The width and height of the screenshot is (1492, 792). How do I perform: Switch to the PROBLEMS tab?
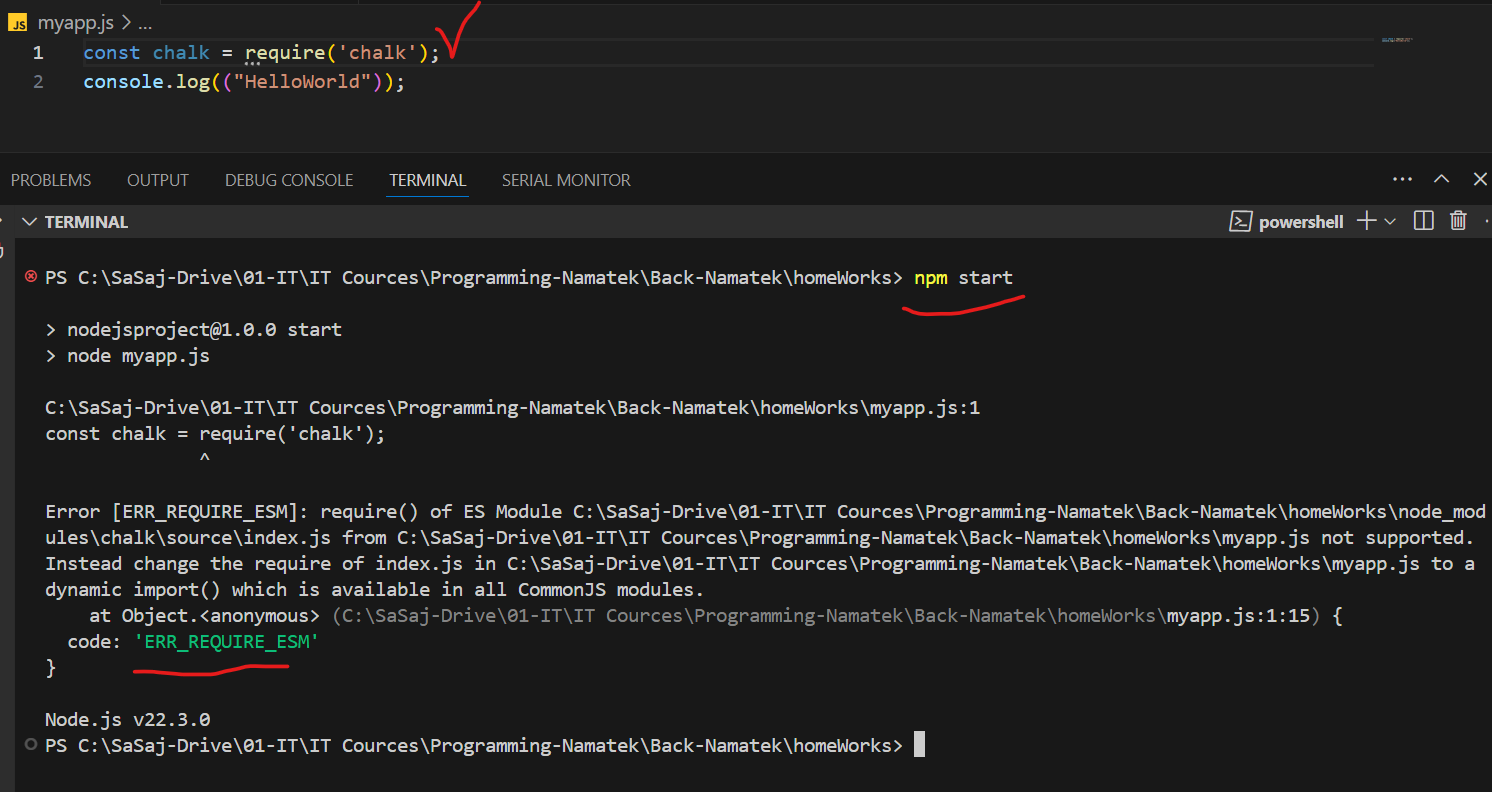(x=51, y=180)
